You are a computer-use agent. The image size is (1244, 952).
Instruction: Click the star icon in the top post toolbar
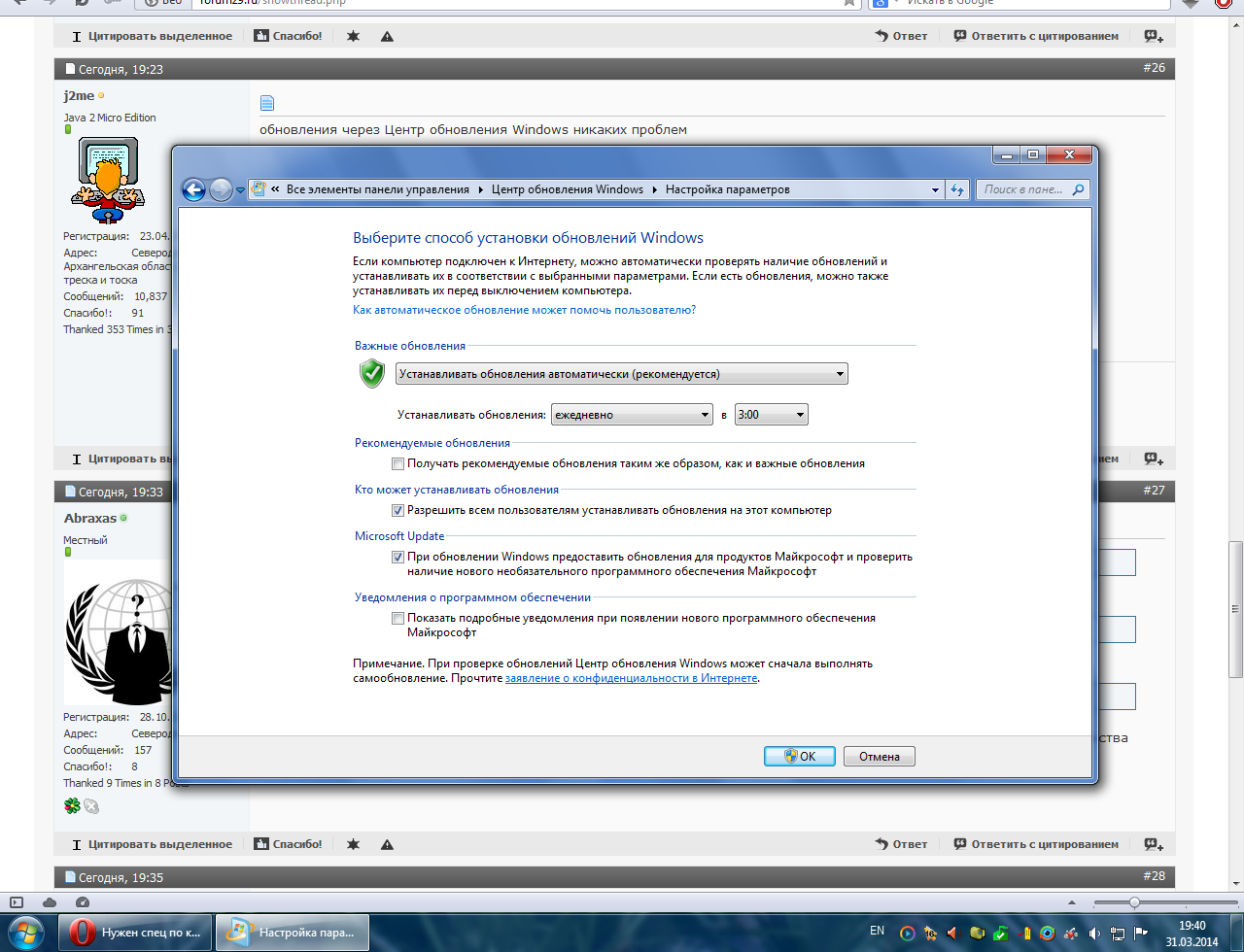tap(353, 36)
